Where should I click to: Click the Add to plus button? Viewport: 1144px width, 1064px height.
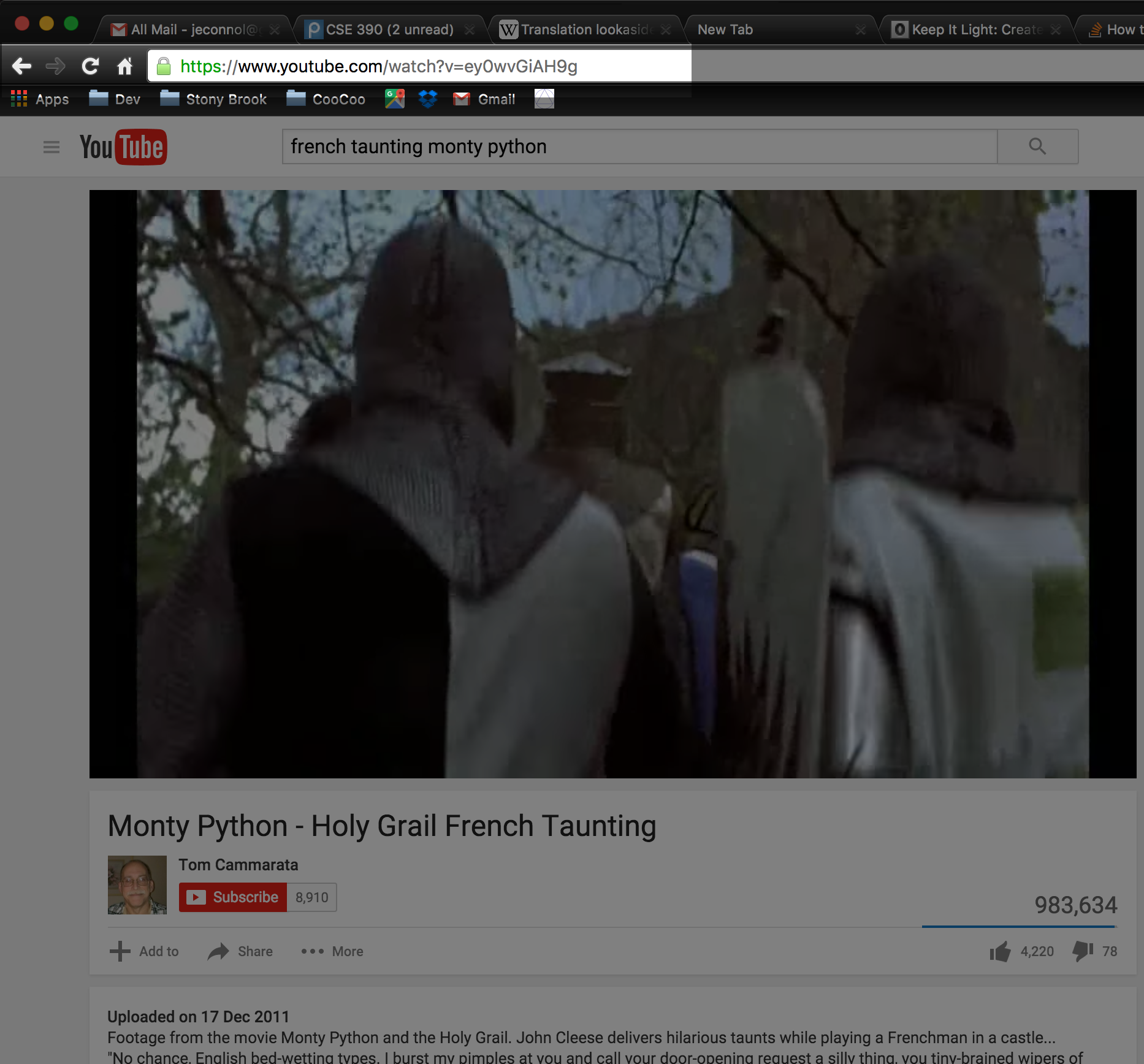coord(144,951)
